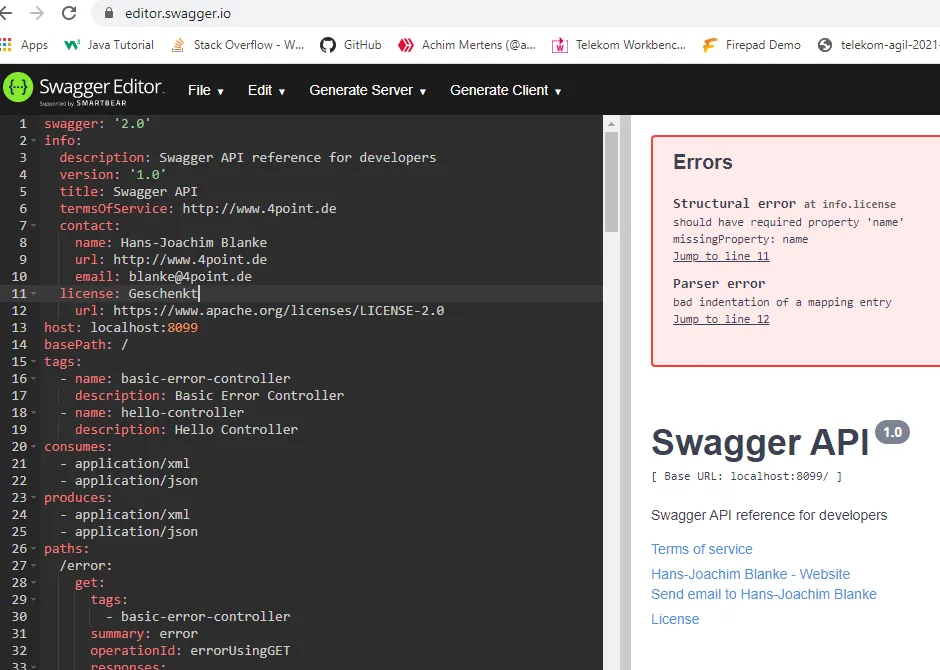Open the Generate Server menu
940x670 pixels.
tap(367, 90)
